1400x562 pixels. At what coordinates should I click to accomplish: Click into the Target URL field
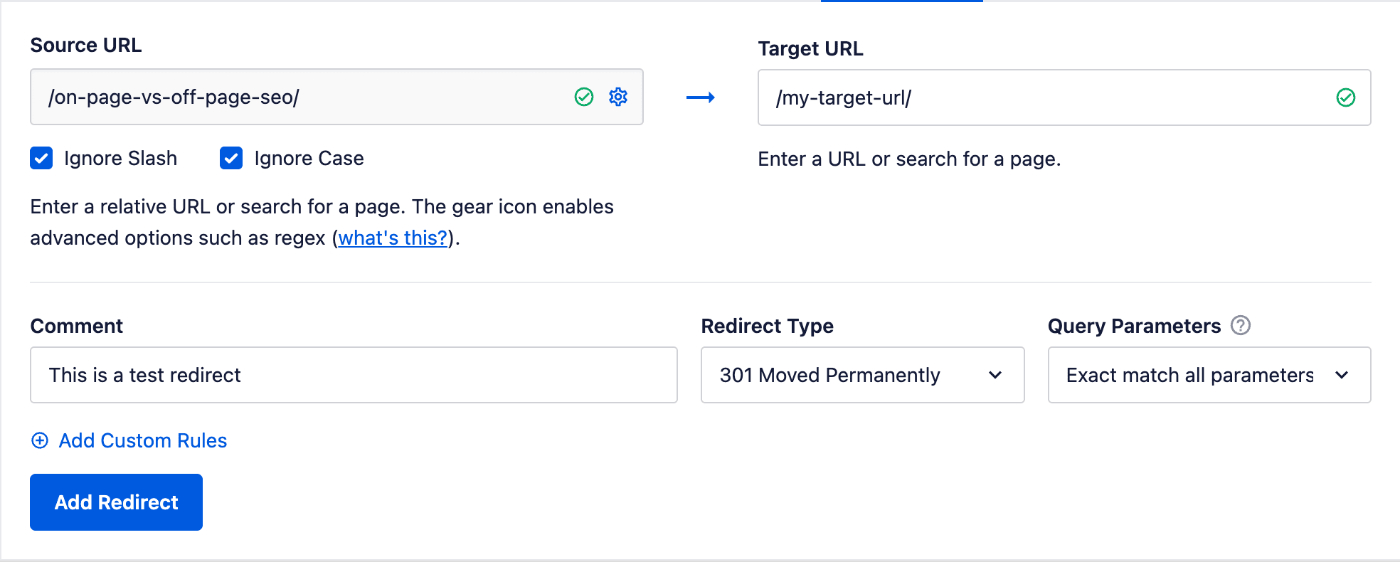(x=1040, y=97)
